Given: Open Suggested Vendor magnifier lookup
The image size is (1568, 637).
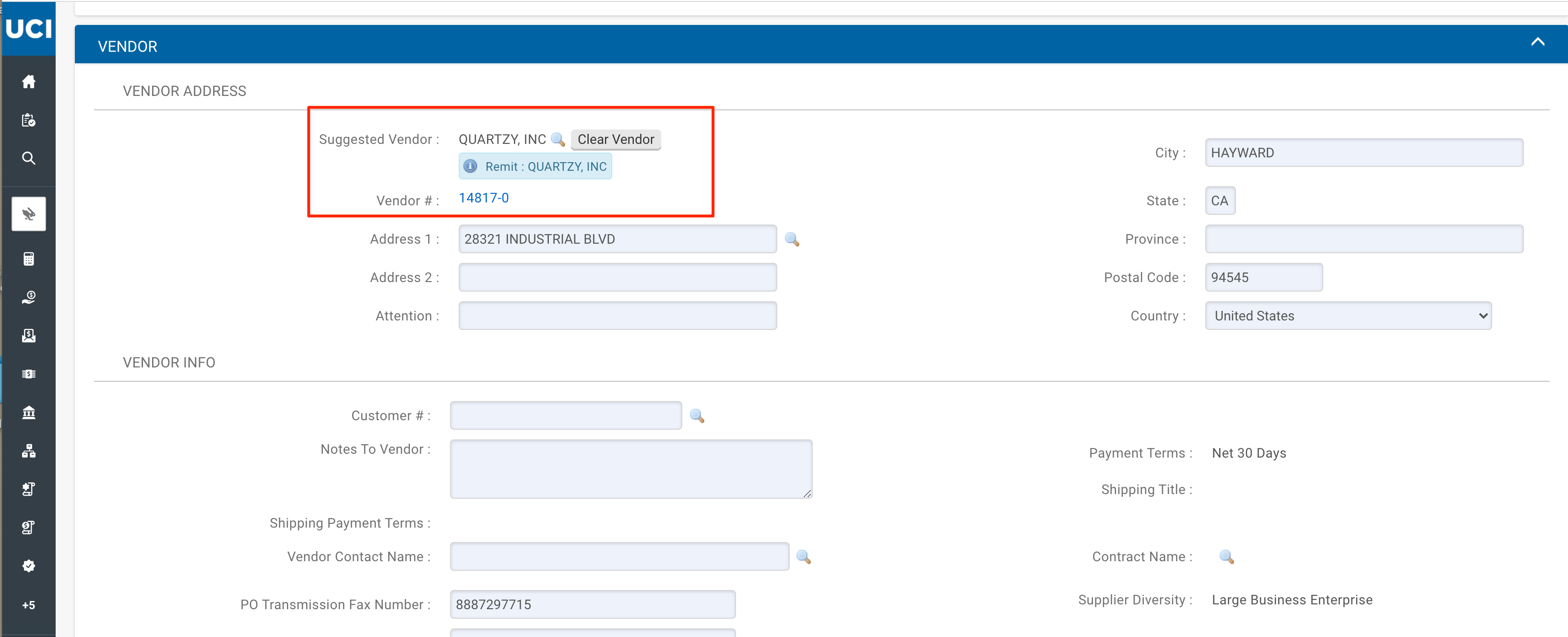Looking at the screenshot, I should click(558, 139).
